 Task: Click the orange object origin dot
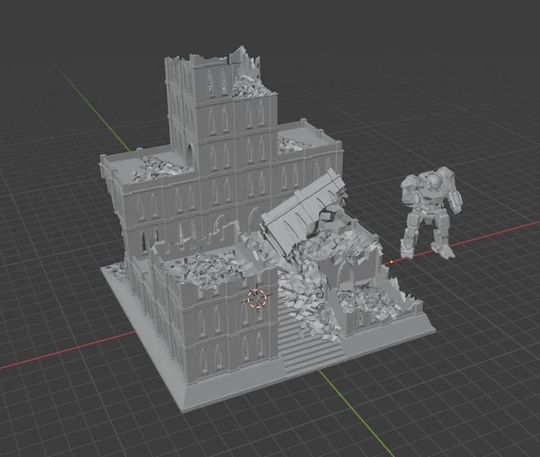[x=391, y=262]
